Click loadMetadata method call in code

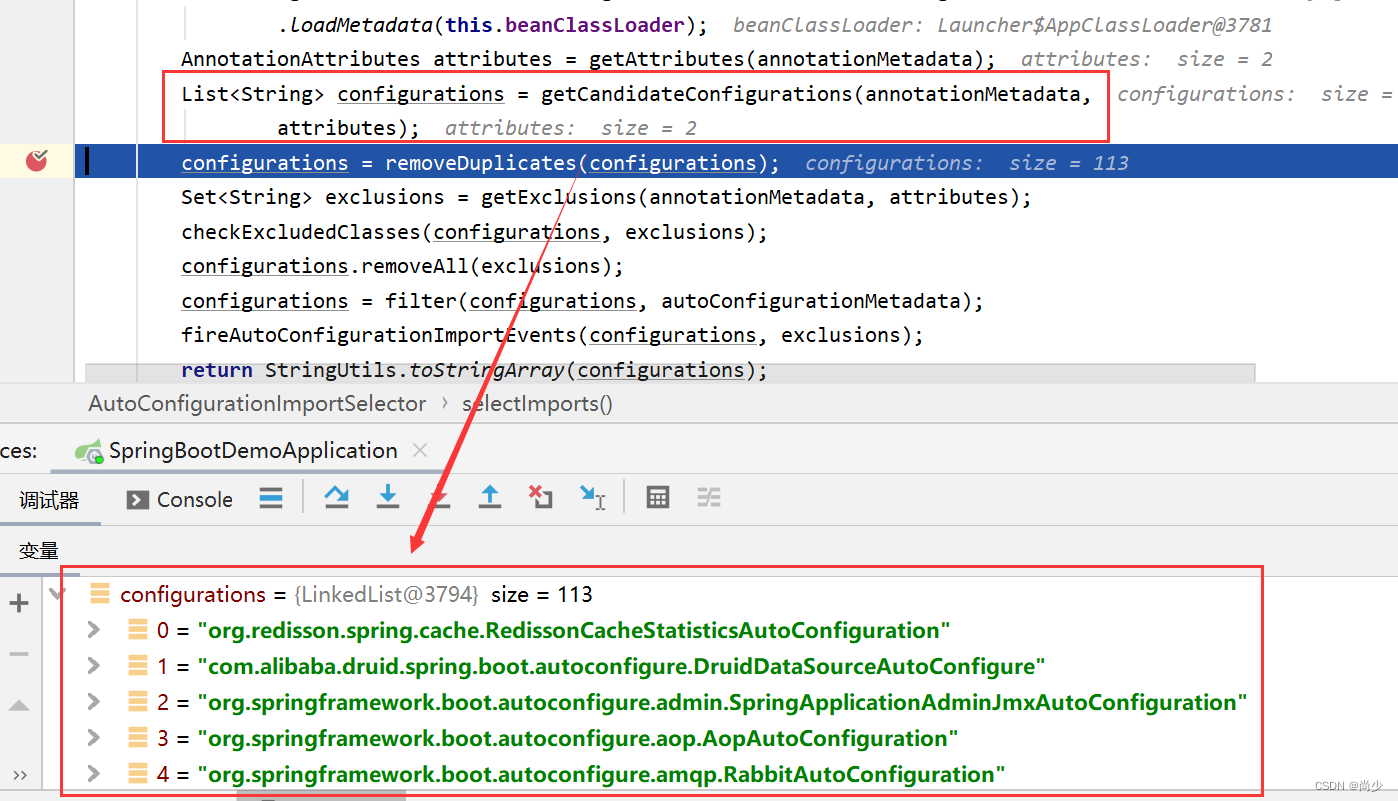(x=361, y=24)
